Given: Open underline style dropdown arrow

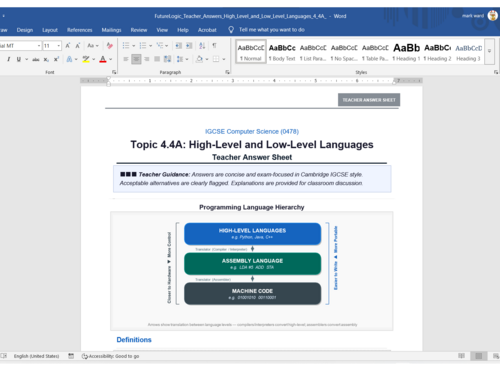Looking at the screenshot, I should [26, 59].
